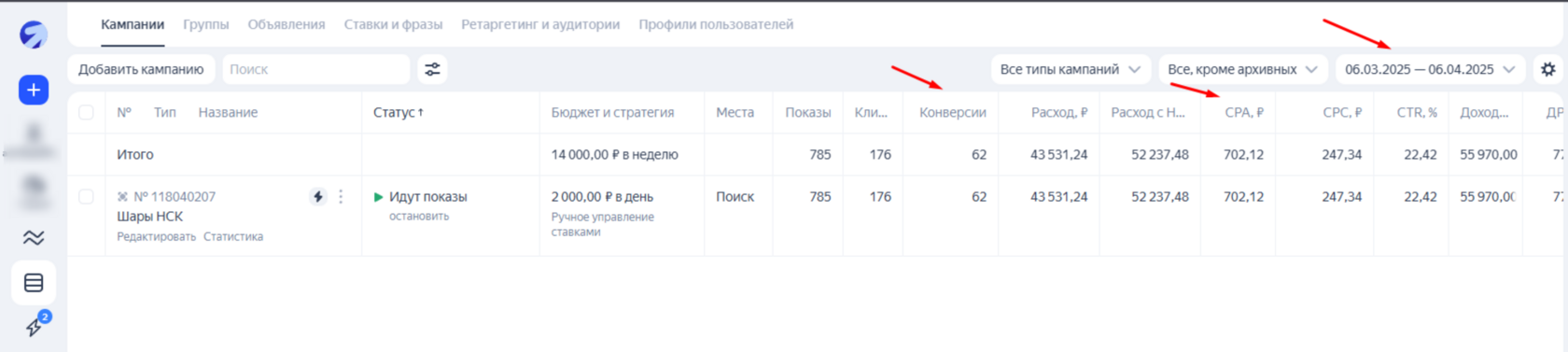Click Доход column header
Screen dimensions: 1568x352
(x=1484, y=112)
